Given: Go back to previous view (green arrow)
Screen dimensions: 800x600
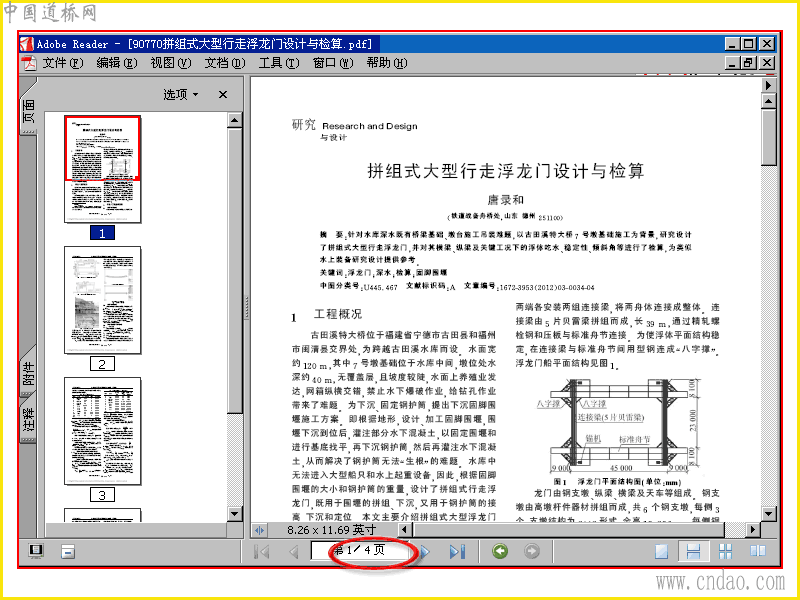Looking at the screenshot, I should 500,551.
